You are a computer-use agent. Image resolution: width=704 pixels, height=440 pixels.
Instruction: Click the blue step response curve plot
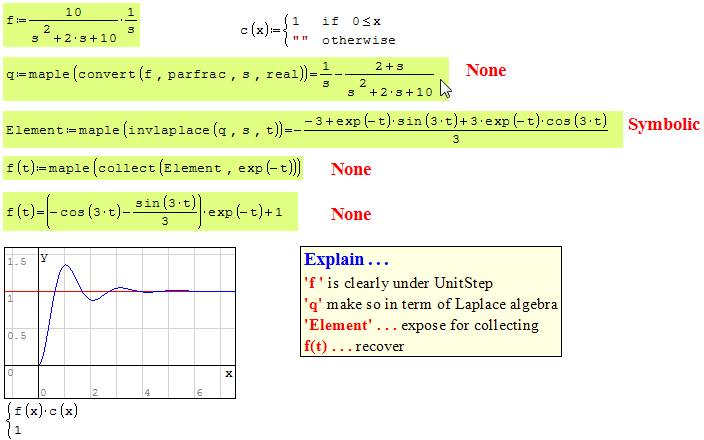tap(68, 275)
